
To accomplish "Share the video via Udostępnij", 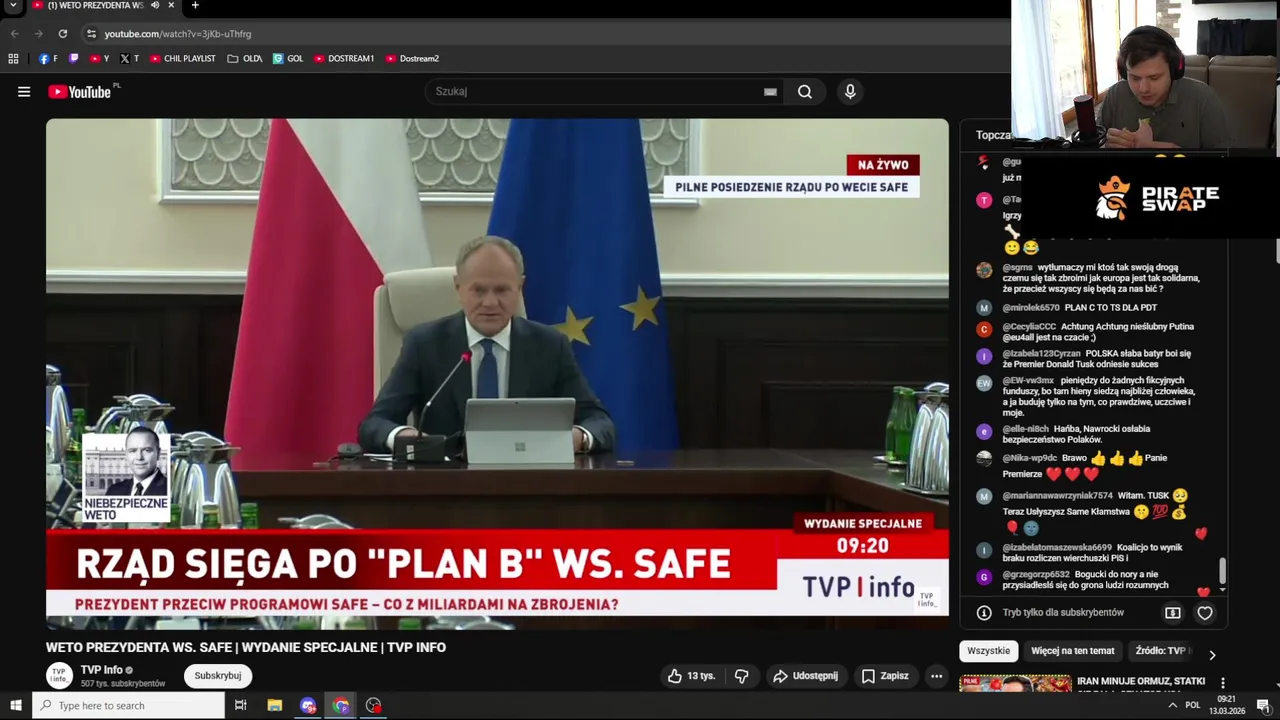I will [805, 676].
